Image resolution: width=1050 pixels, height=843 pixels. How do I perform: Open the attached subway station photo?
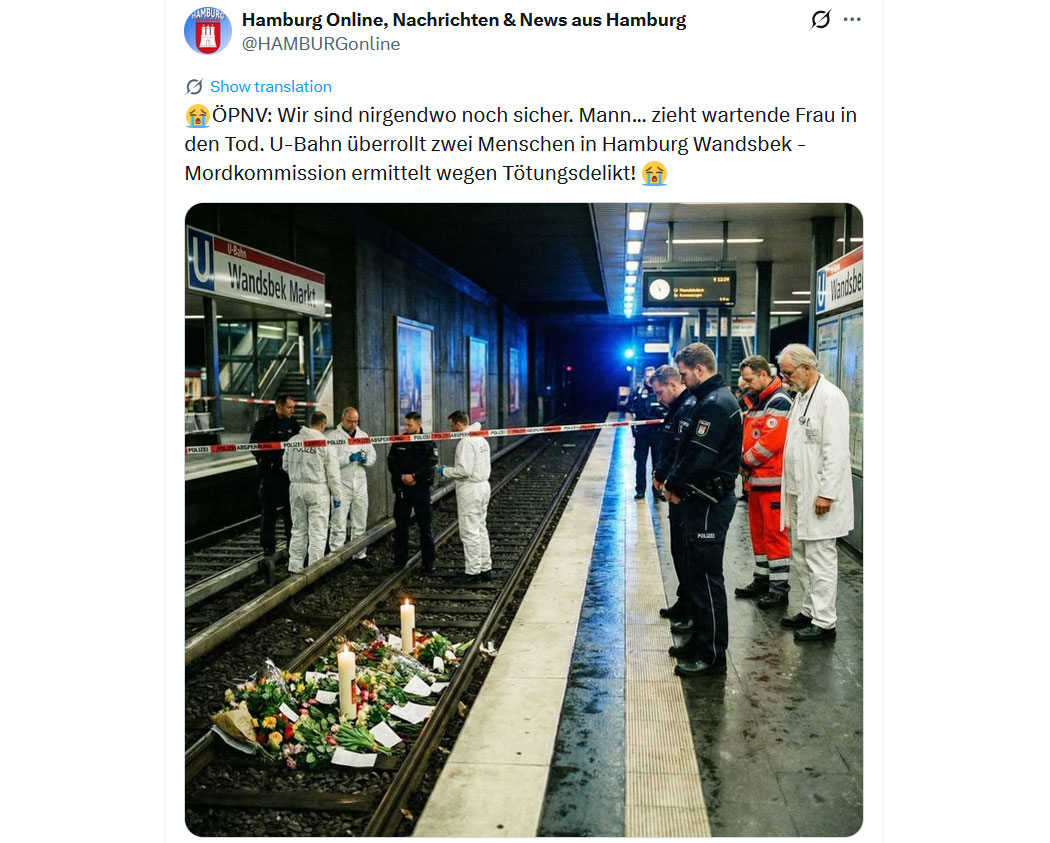point(524,520)
